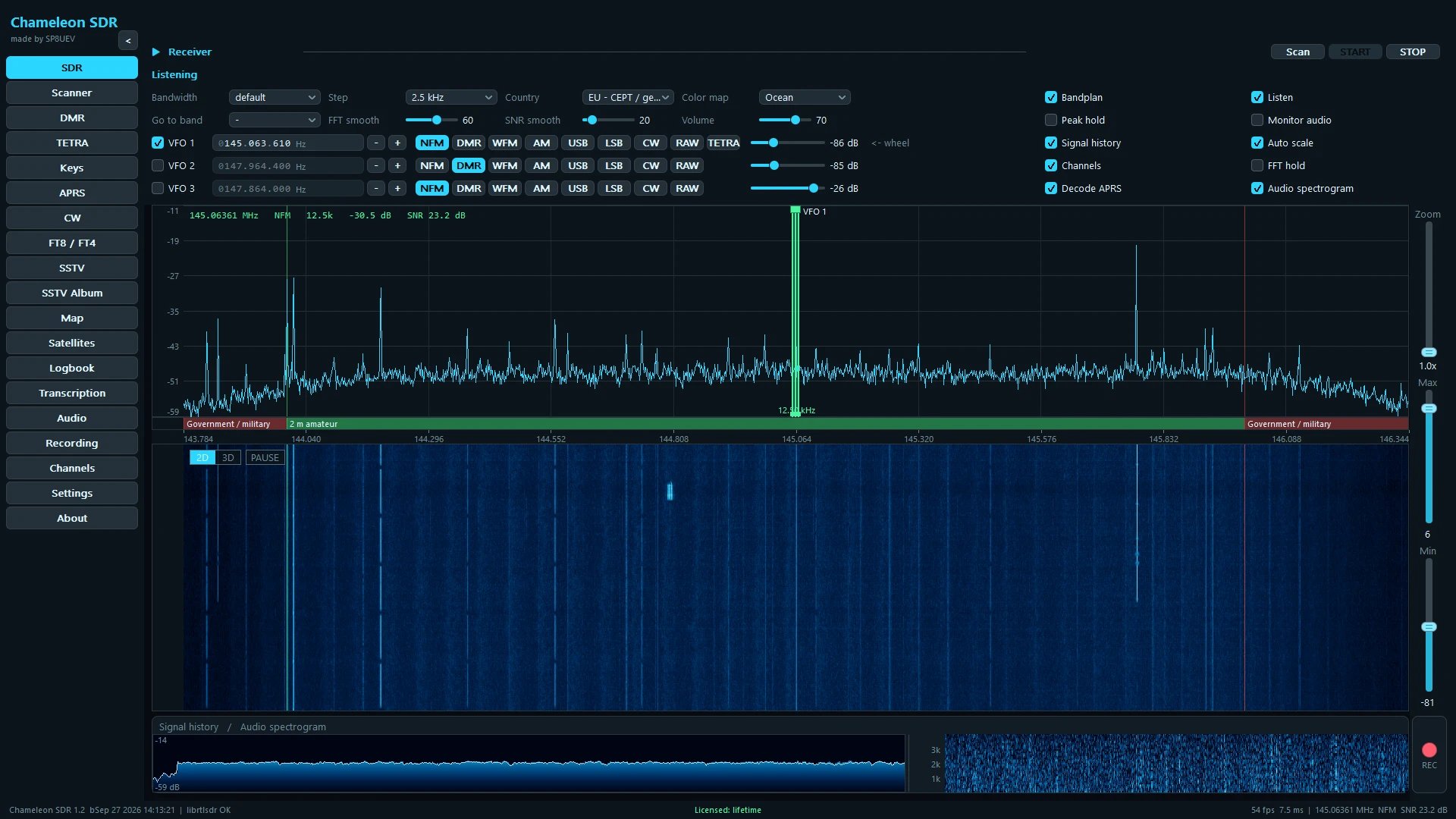
Task: Increase VFO 1 frequency with plus button
Action: pos(397,143)
